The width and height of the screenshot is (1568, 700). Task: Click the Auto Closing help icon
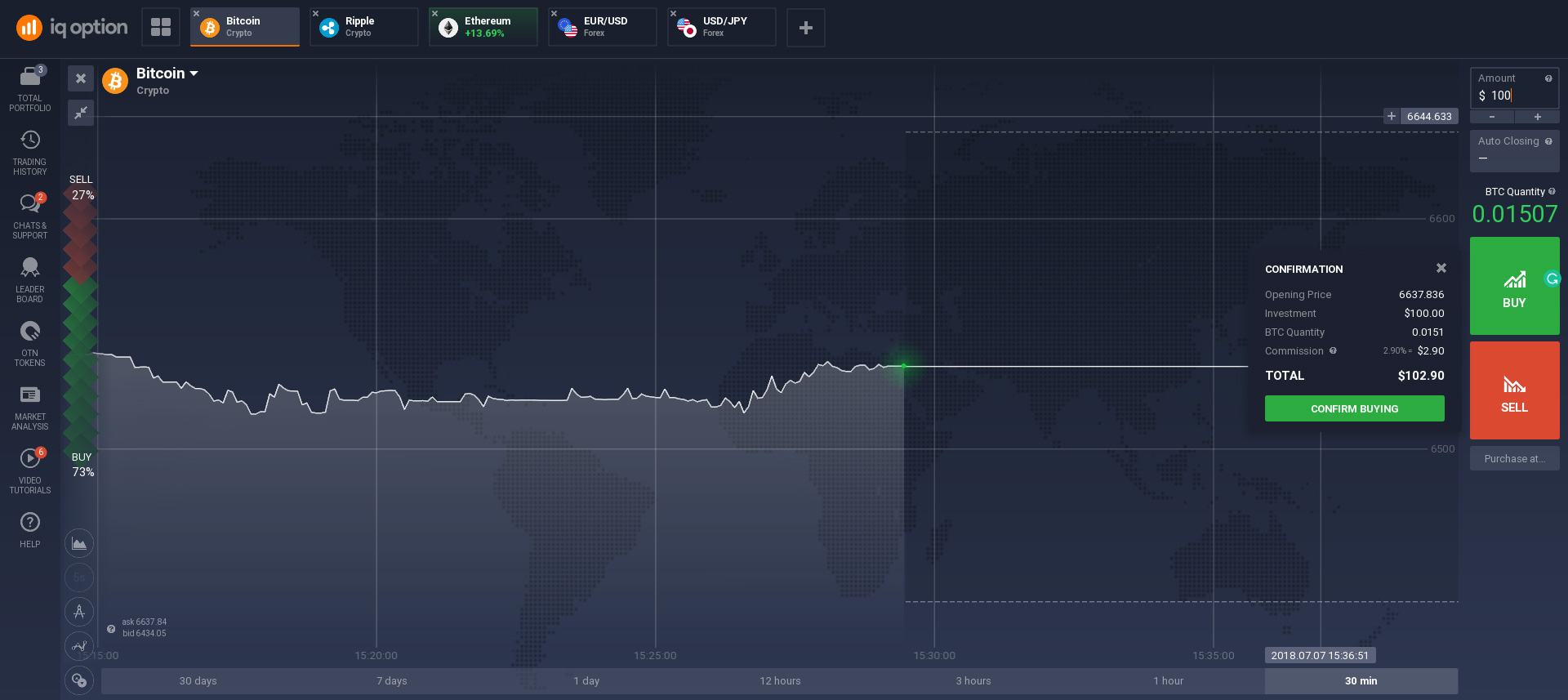click(1548, 141)
